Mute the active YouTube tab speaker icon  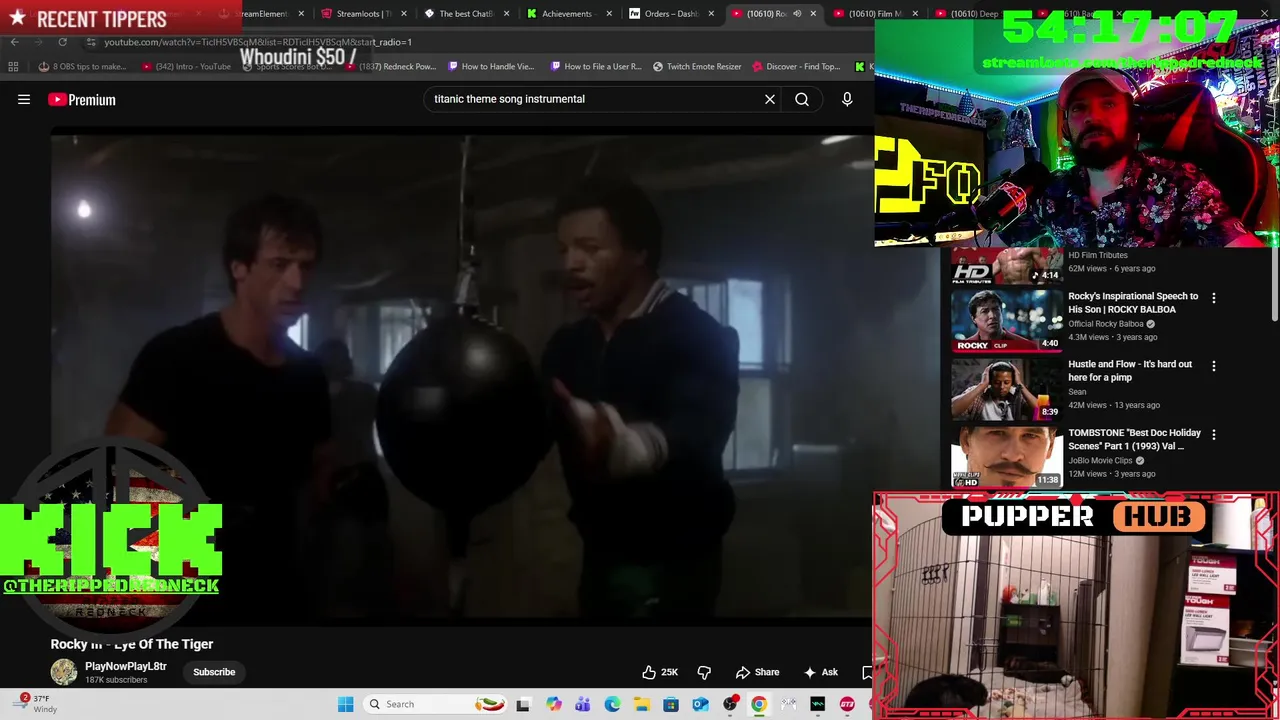[x=797, y=14]
